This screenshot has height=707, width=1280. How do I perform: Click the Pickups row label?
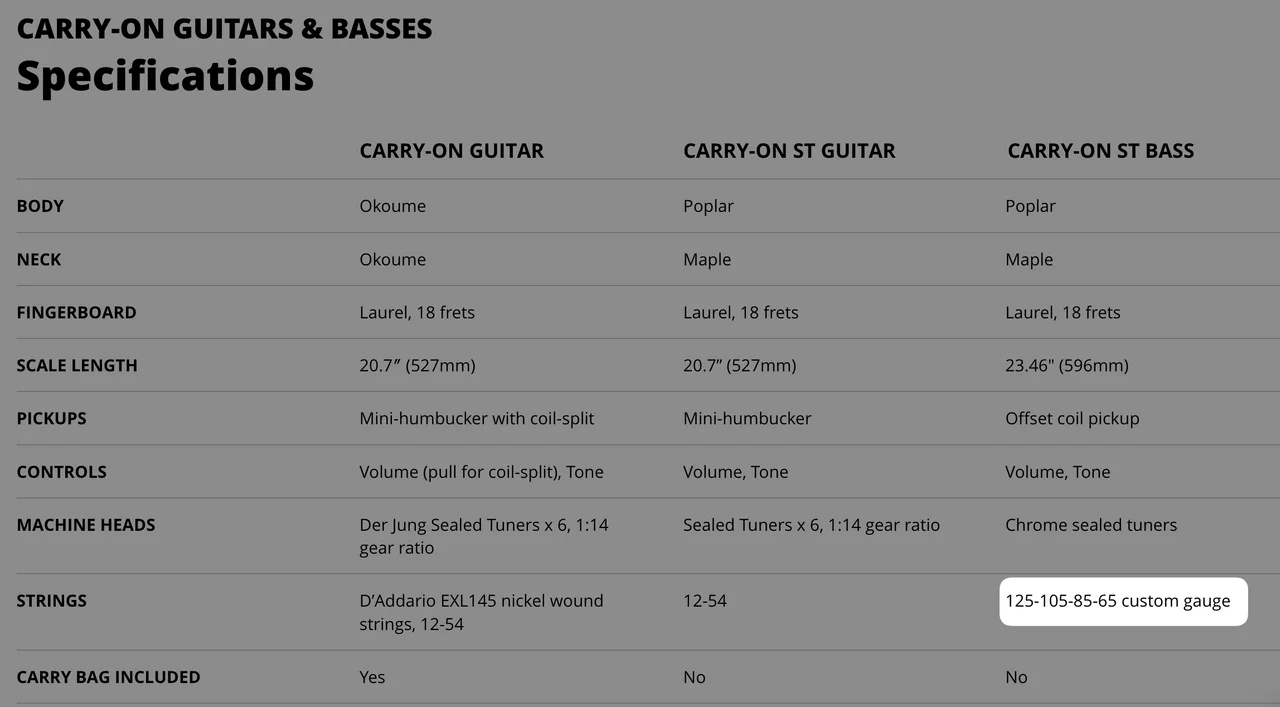[x=51, y=418]
